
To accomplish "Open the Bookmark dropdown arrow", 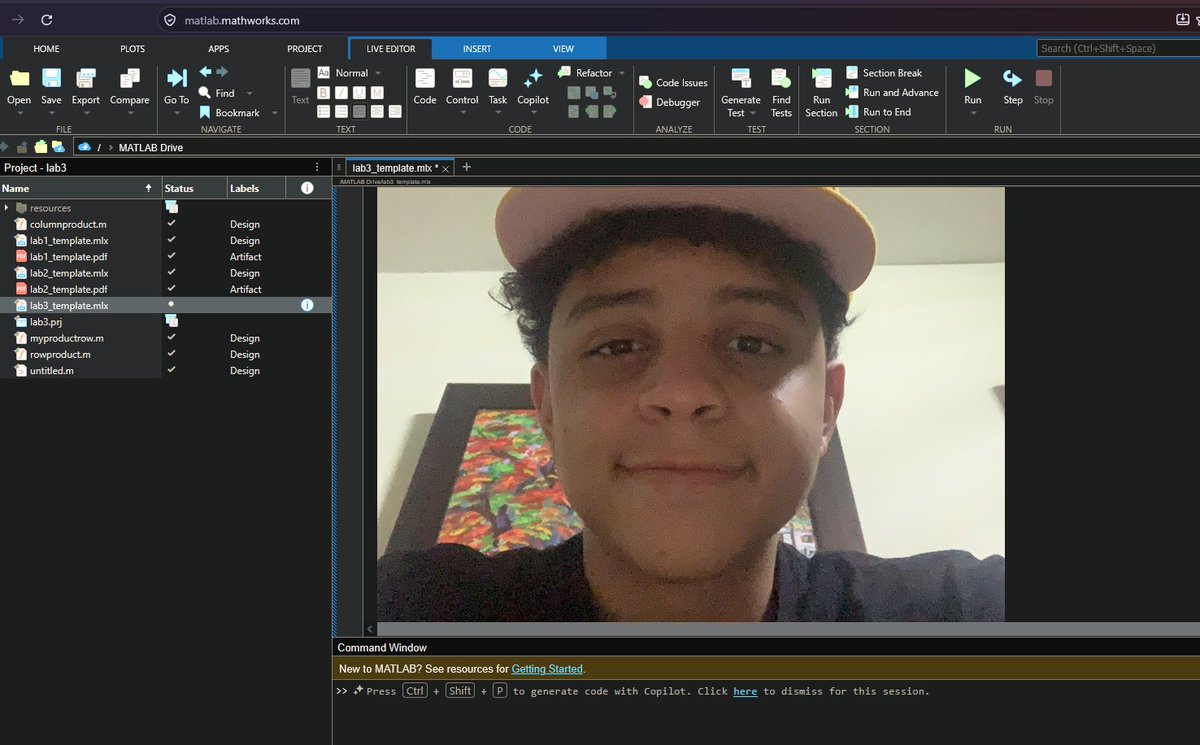I will click(274, 113).
